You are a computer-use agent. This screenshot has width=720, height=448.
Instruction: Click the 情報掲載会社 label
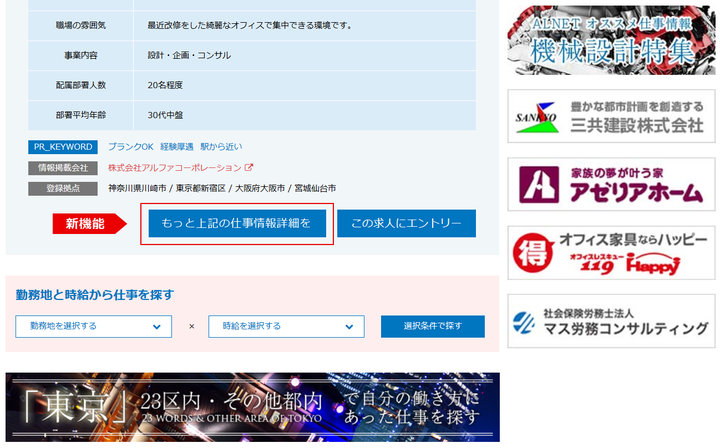63,168
